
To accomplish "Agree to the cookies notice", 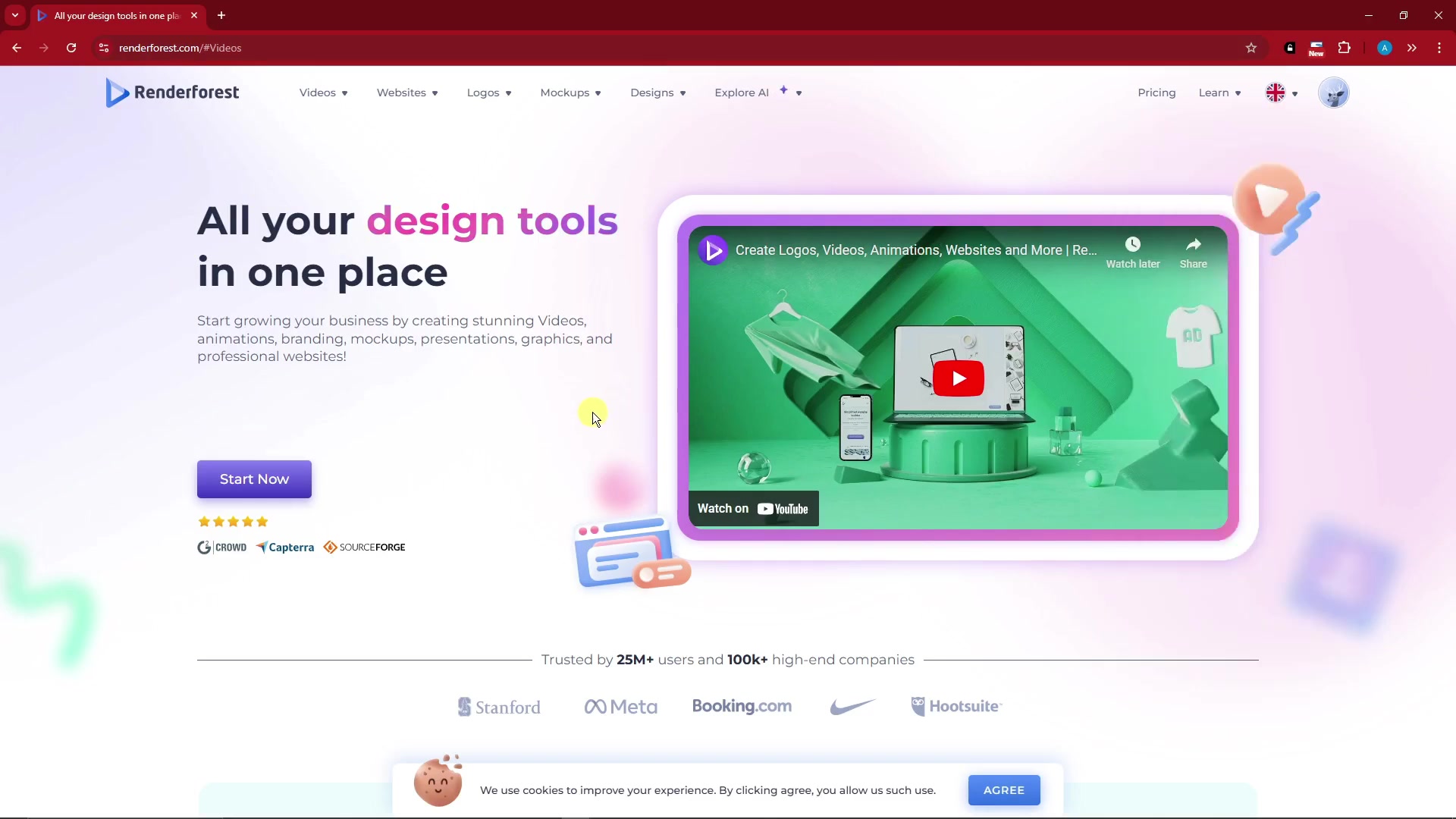I will [1004, 790].
